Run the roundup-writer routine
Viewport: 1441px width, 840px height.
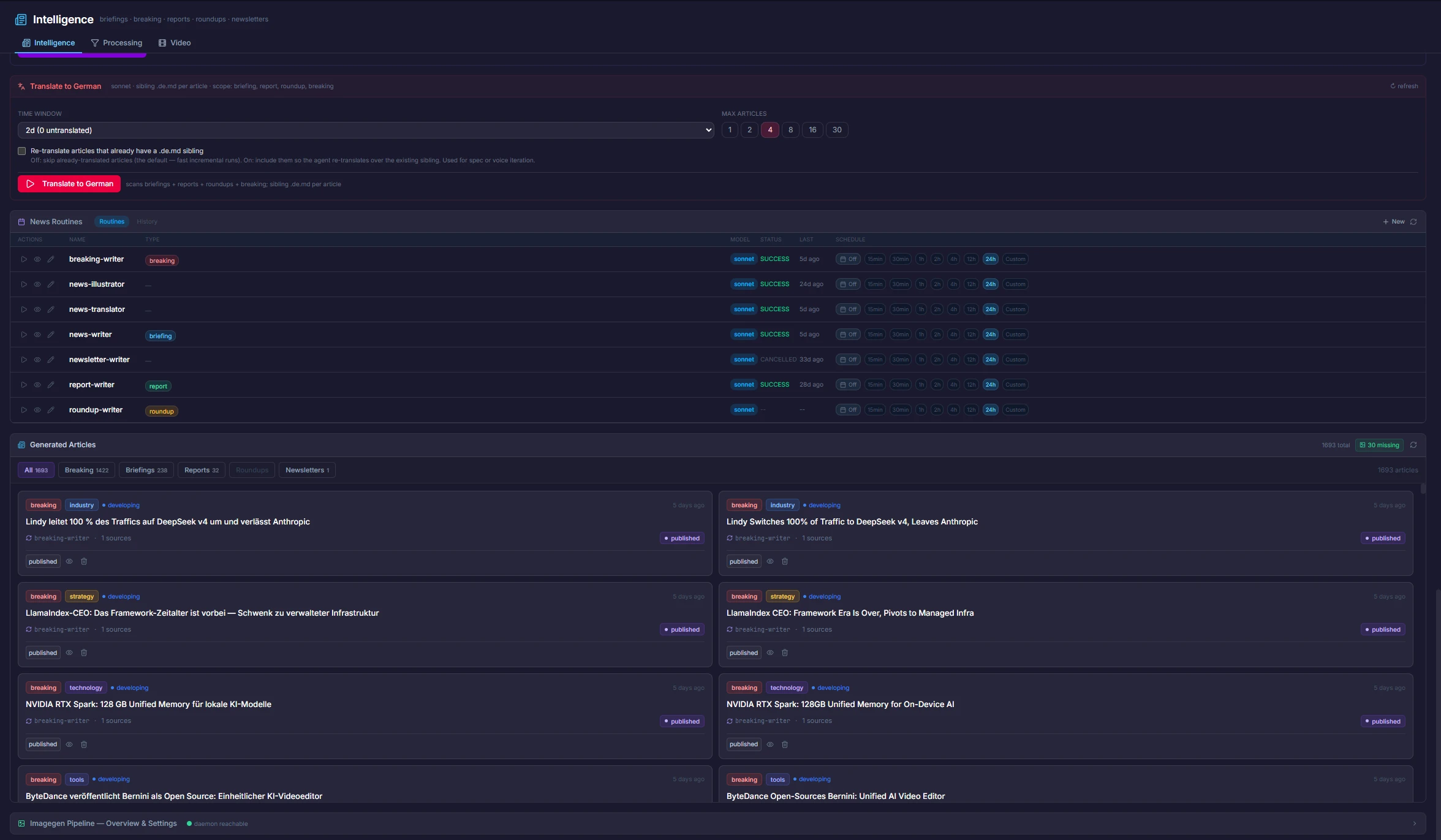24,410
